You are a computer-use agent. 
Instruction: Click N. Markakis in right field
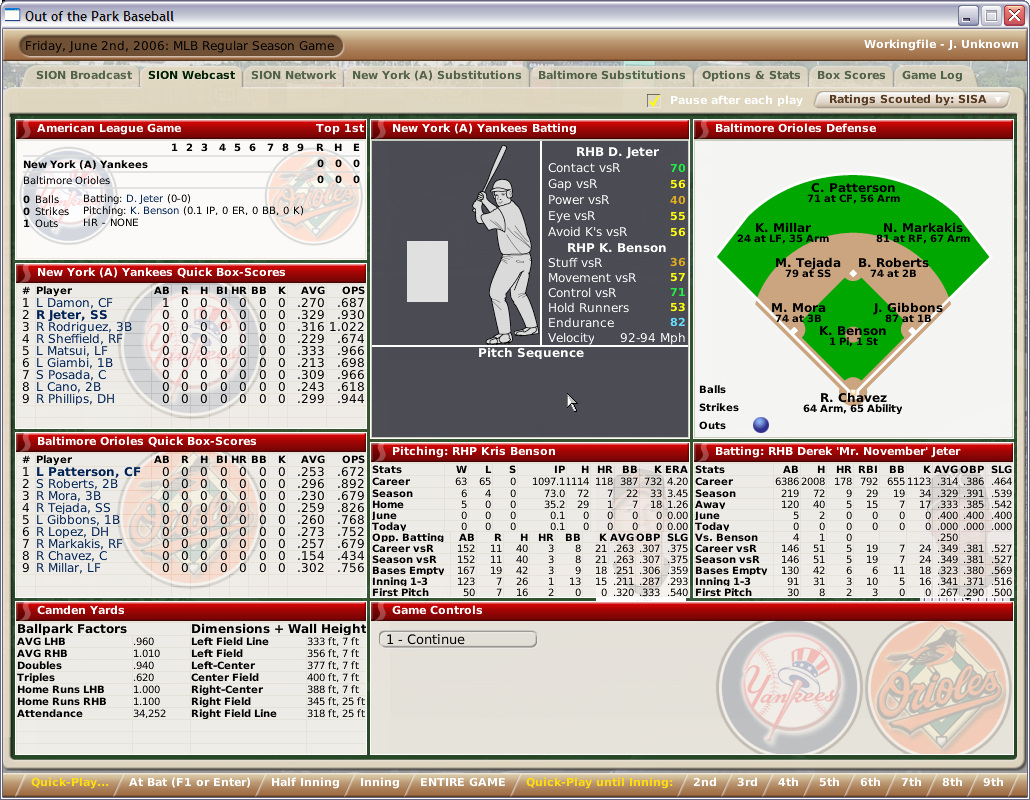pyautogui.click(x=923, y=228)
